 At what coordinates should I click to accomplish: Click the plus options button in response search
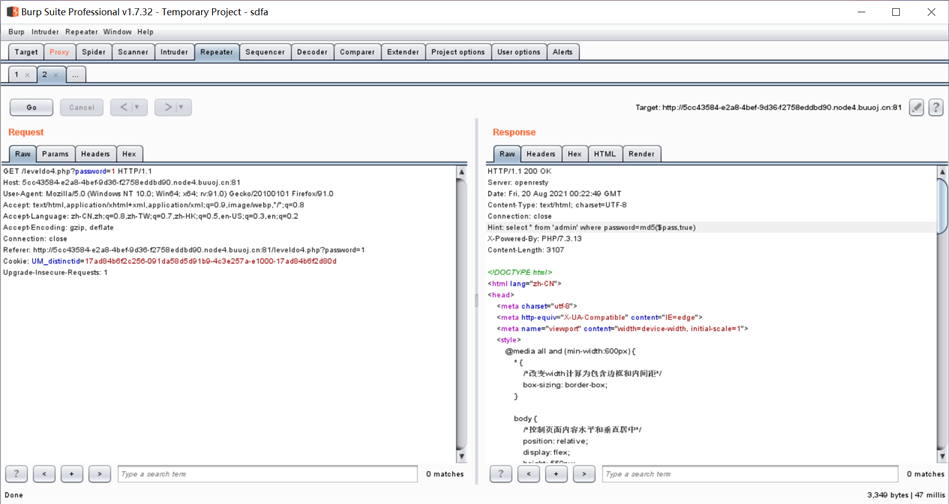[x=556, y=474]
